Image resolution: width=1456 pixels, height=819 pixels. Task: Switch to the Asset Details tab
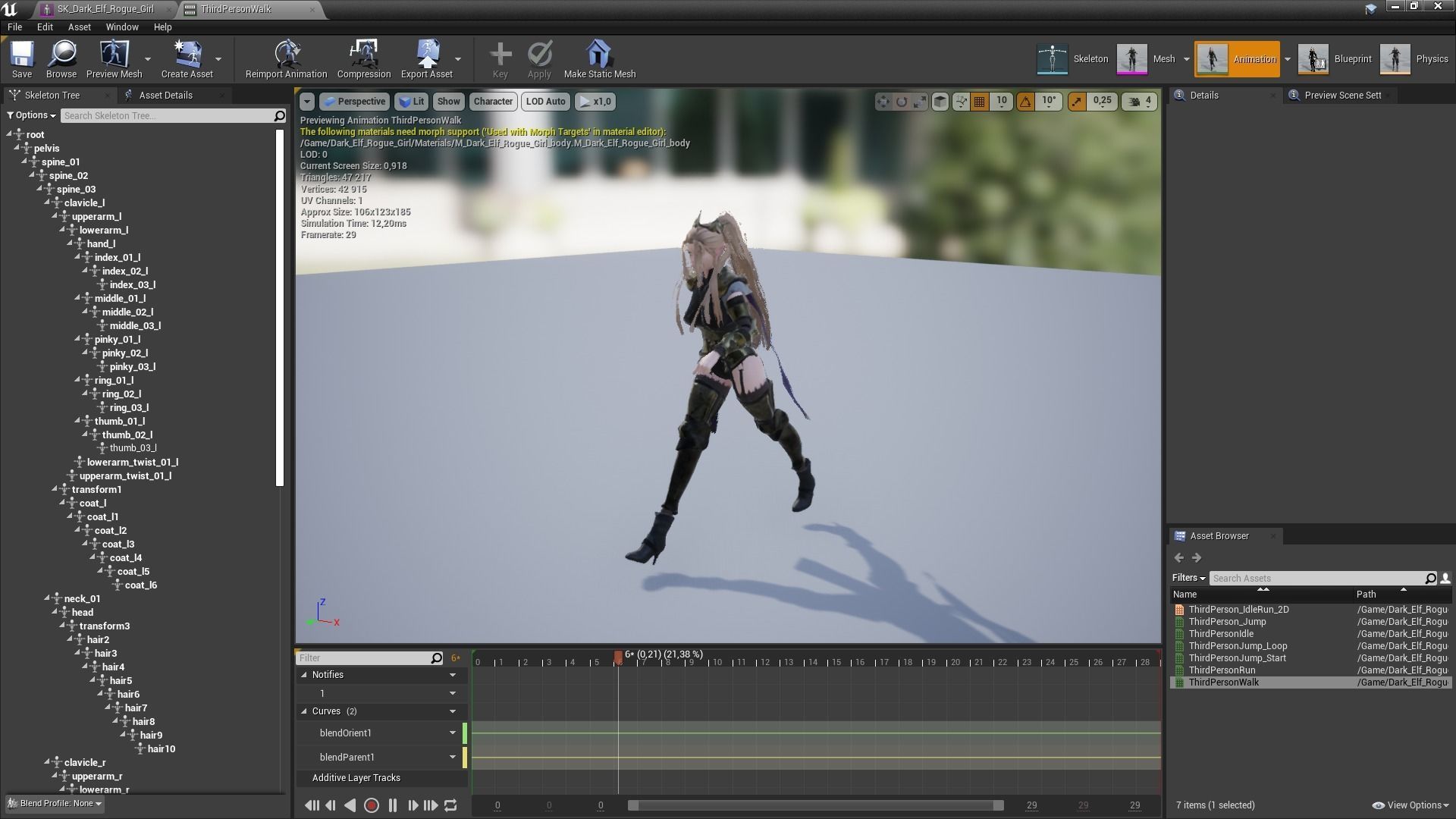click(165, 96)
